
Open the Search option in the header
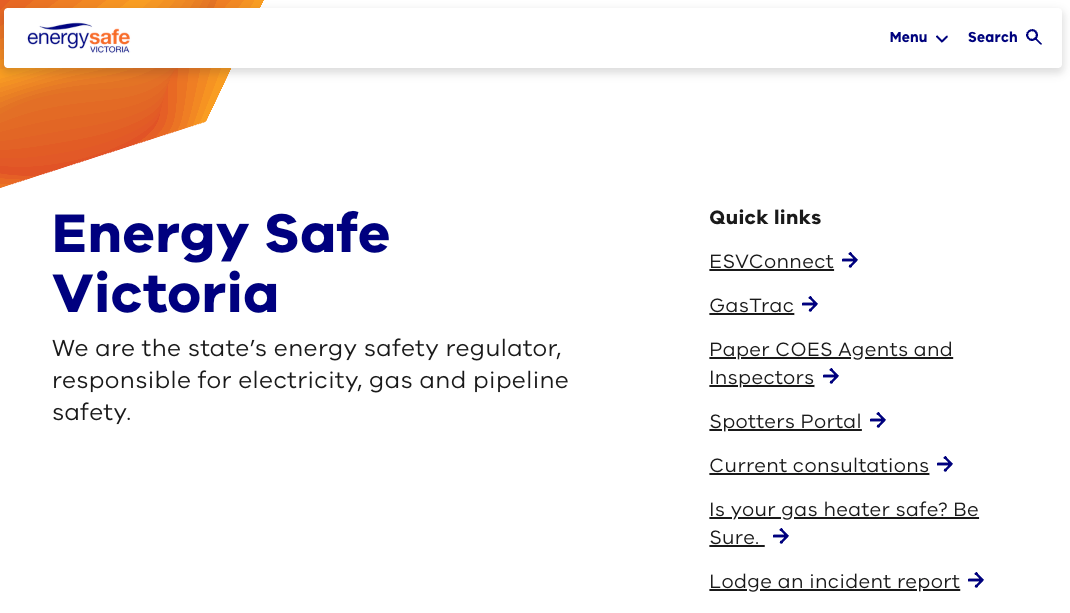(x=992, y=37)
